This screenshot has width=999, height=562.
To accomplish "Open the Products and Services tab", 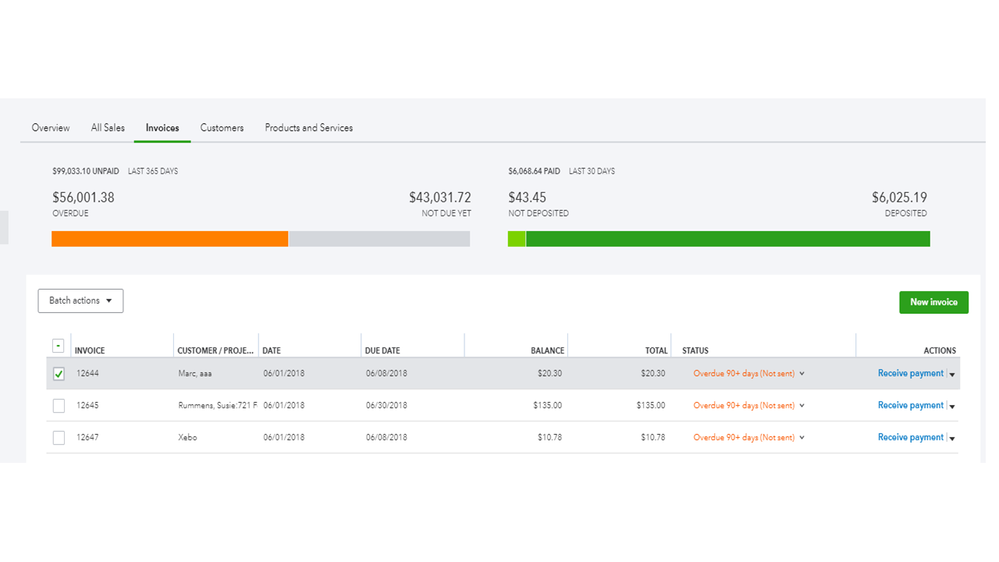I will [309, 128].
